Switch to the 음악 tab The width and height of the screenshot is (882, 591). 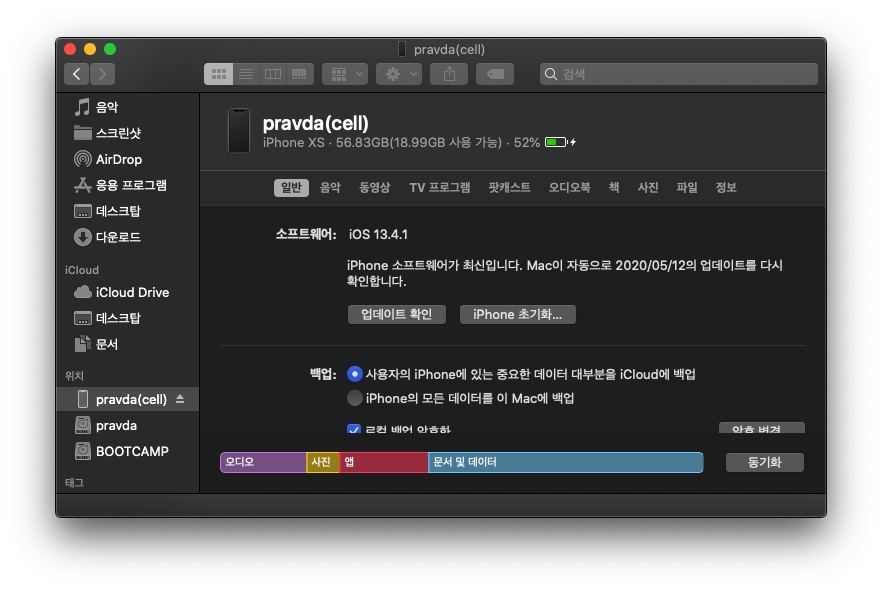click(330, 187)
